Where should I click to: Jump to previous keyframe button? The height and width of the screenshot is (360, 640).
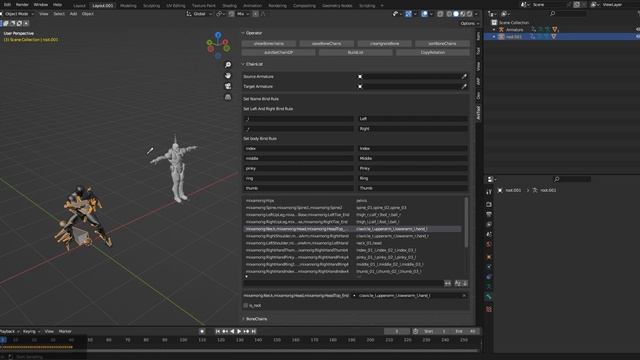(225, 331)
